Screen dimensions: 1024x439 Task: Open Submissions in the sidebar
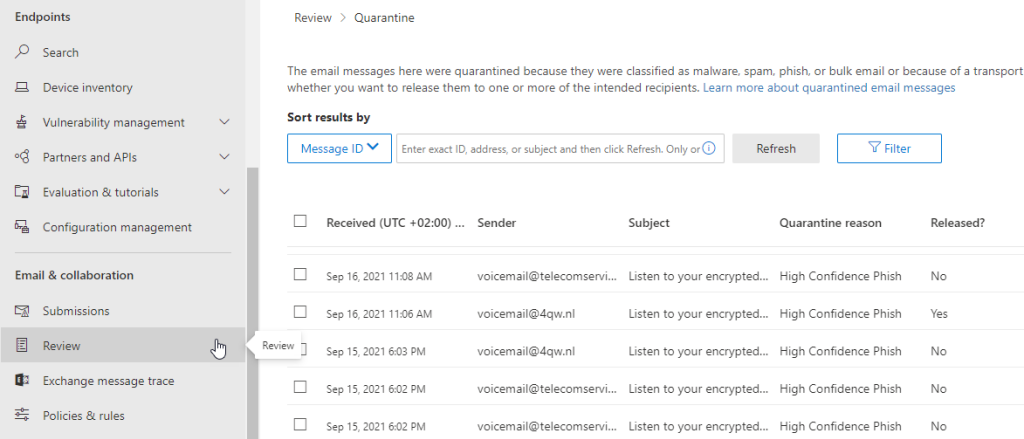click(x=76, y=311)
